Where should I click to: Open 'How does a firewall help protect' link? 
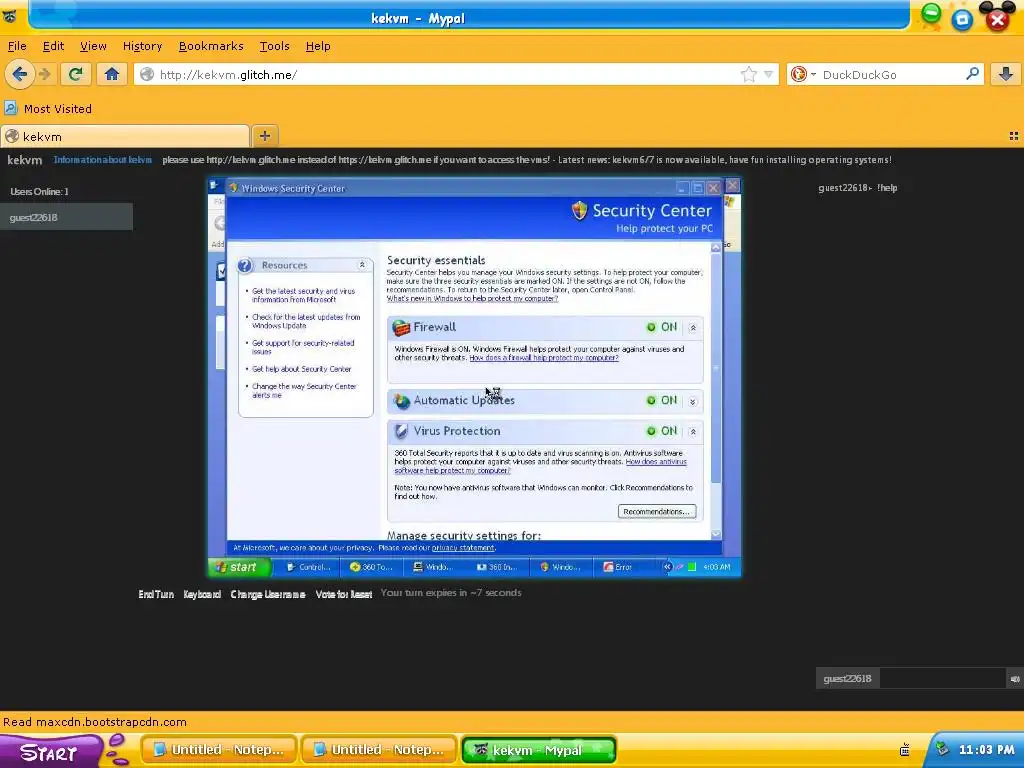point(543,358)
